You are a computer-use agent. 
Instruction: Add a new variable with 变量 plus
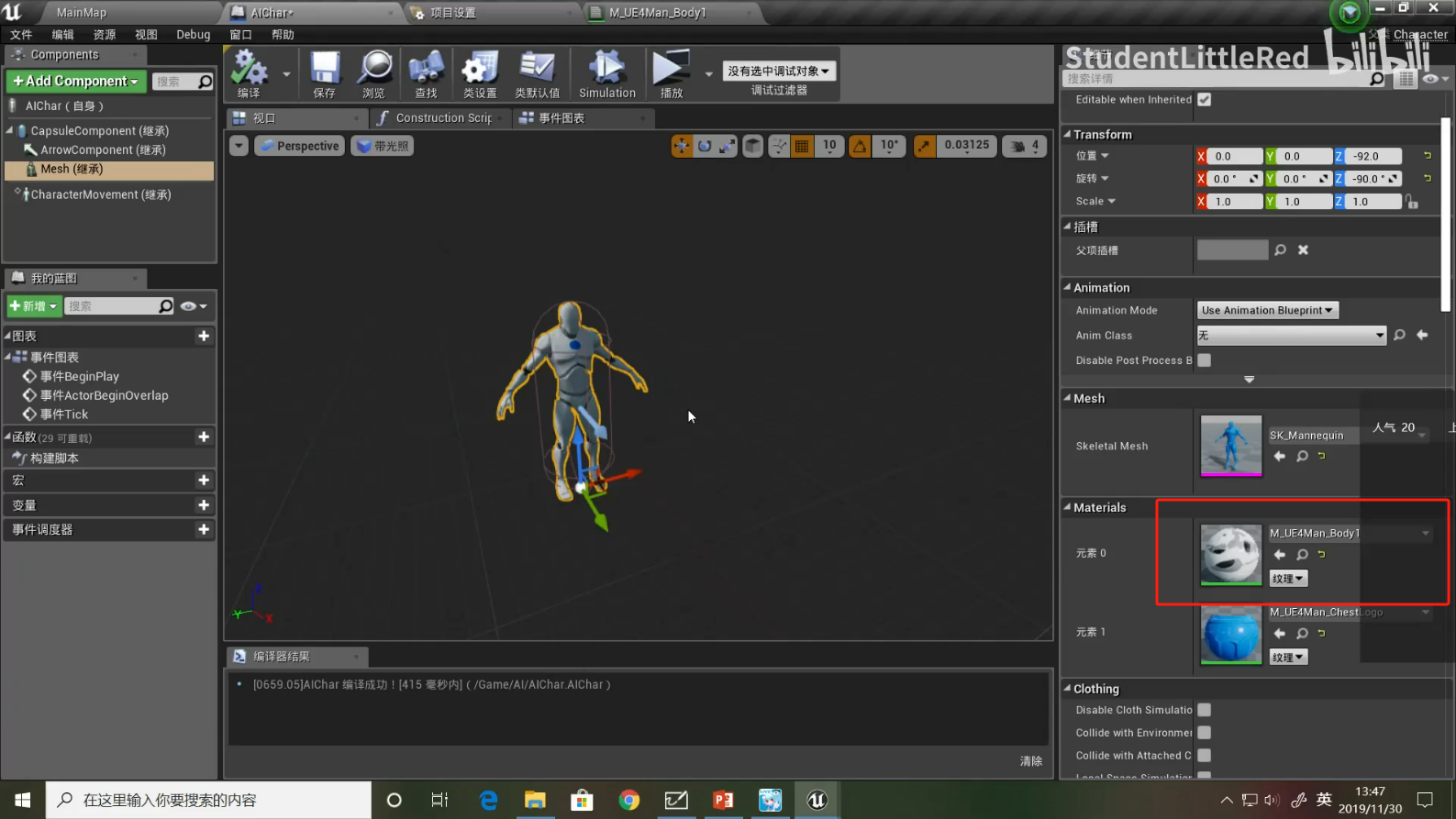pyautogui.click(x=204, y=504)
